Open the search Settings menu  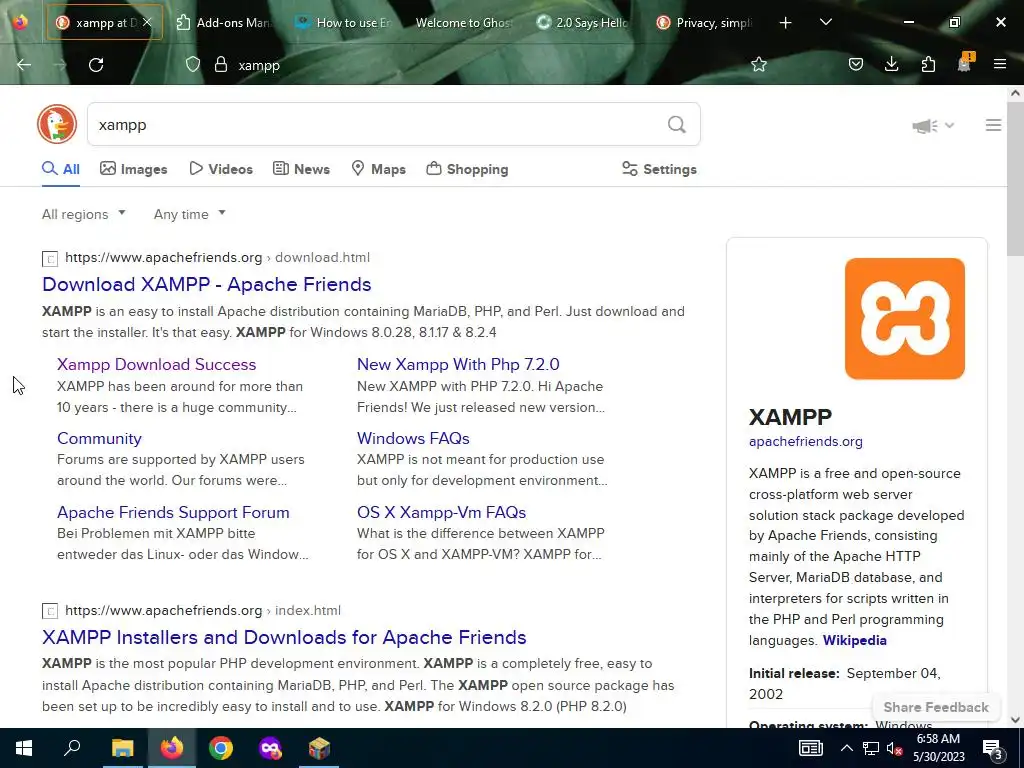659,169
